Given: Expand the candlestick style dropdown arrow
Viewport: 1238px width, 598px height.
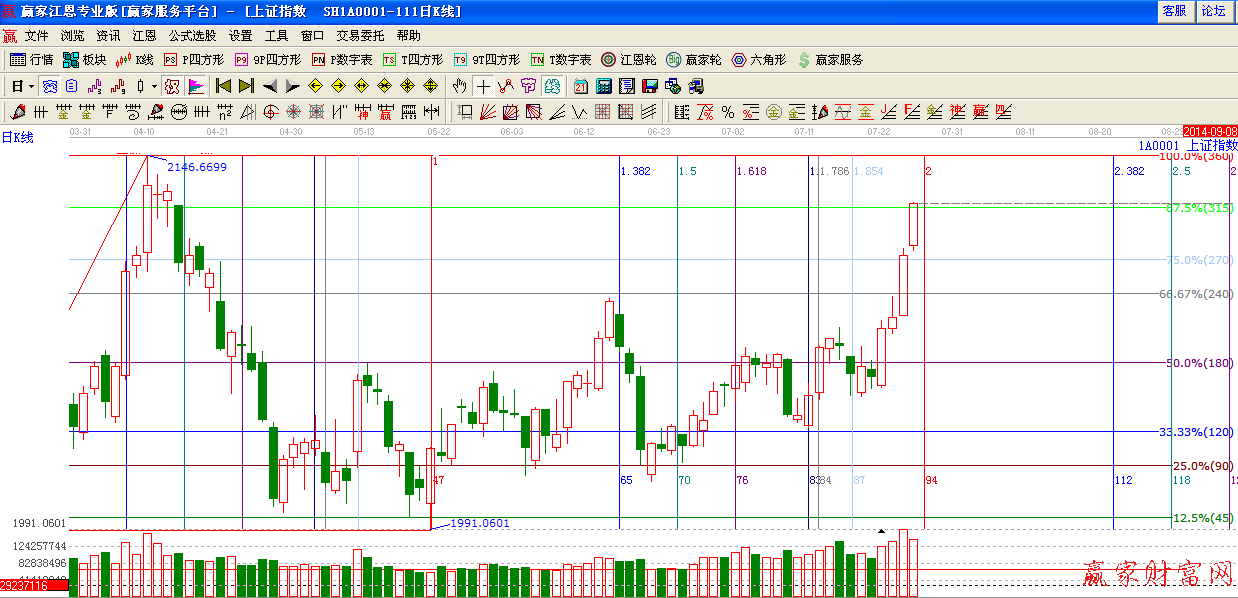Looking at the screenshot, I should (154, 86).
